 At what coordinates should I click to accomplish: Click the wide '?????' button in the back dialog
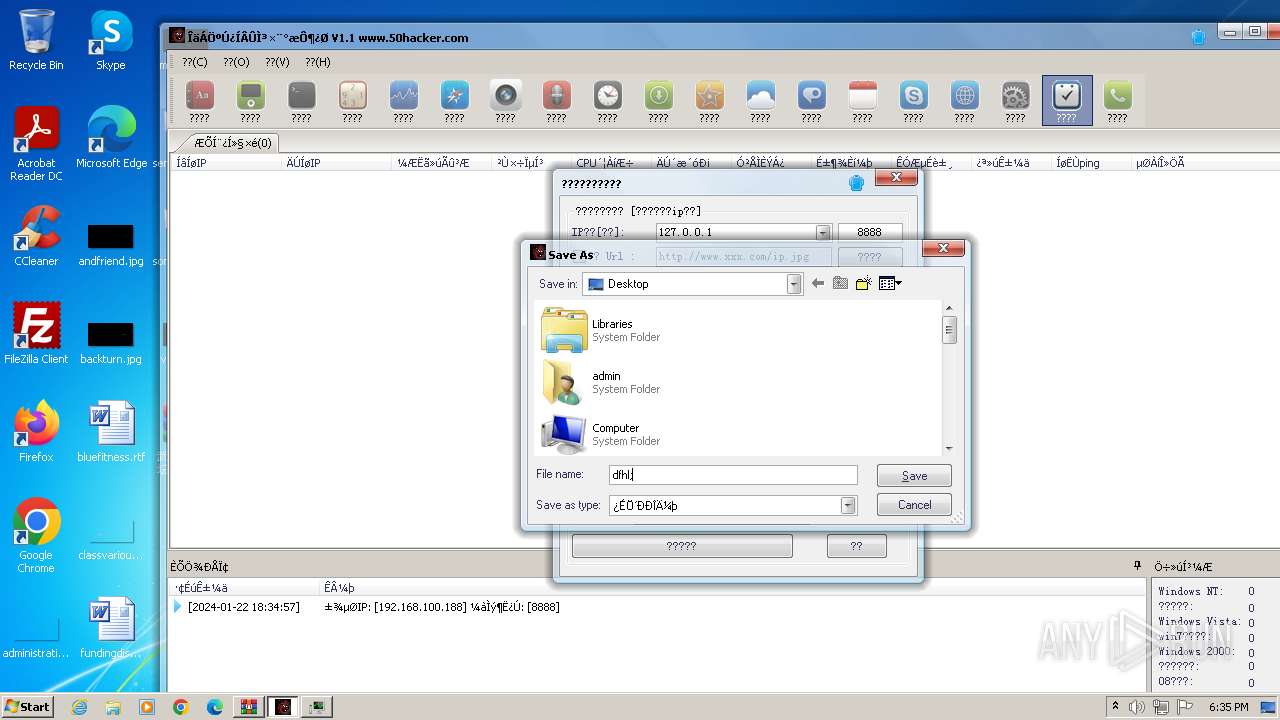pos(682,546)
